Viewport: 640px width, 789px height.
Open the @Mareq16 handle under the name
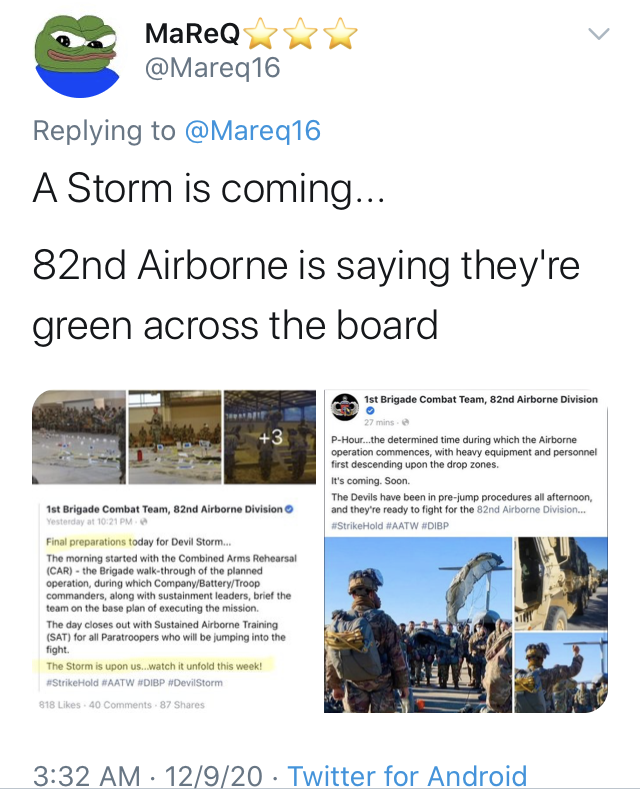coord(212,67)
